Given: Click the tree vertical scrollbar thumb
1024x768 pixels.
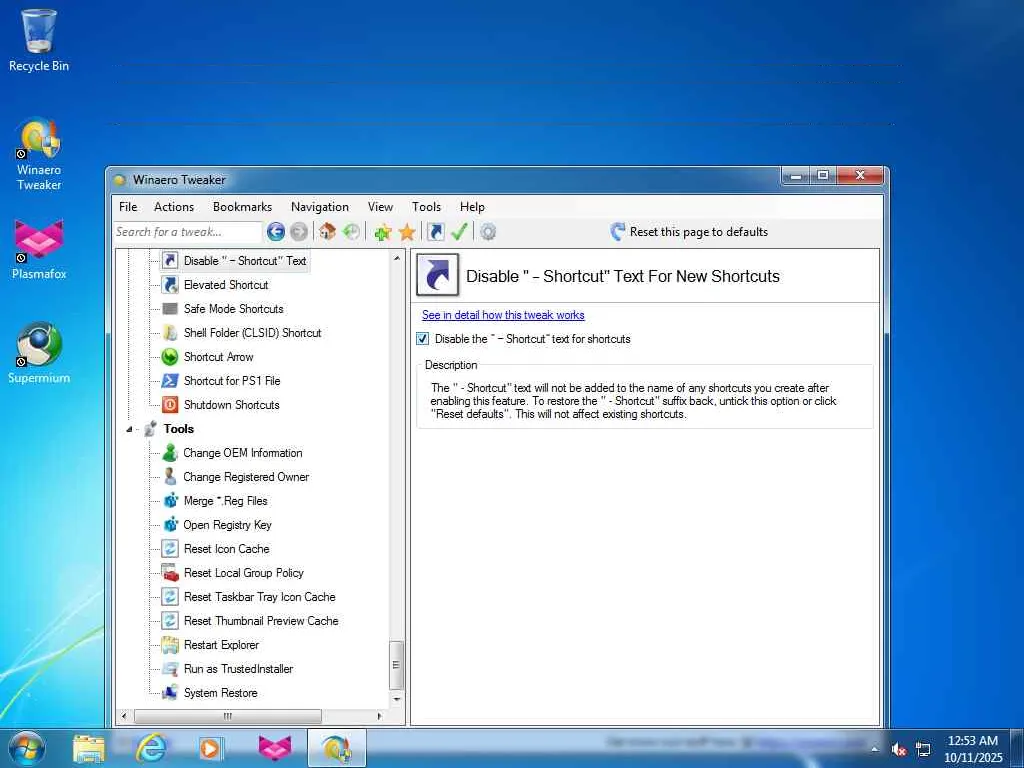Looking at the screenshot, I should click(x=396, y=665).
